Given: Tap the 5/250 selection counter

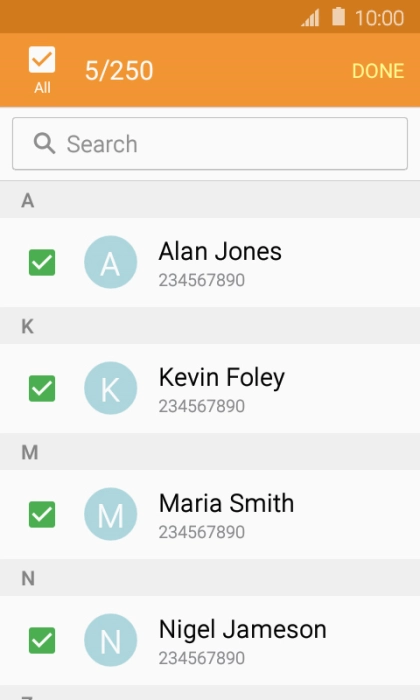Looking at the screenshot, I should click(119, 71).
